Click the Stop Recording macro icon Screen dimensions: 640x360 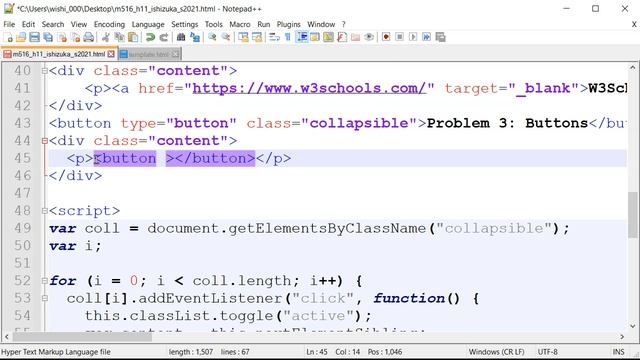tap(400, 38)
